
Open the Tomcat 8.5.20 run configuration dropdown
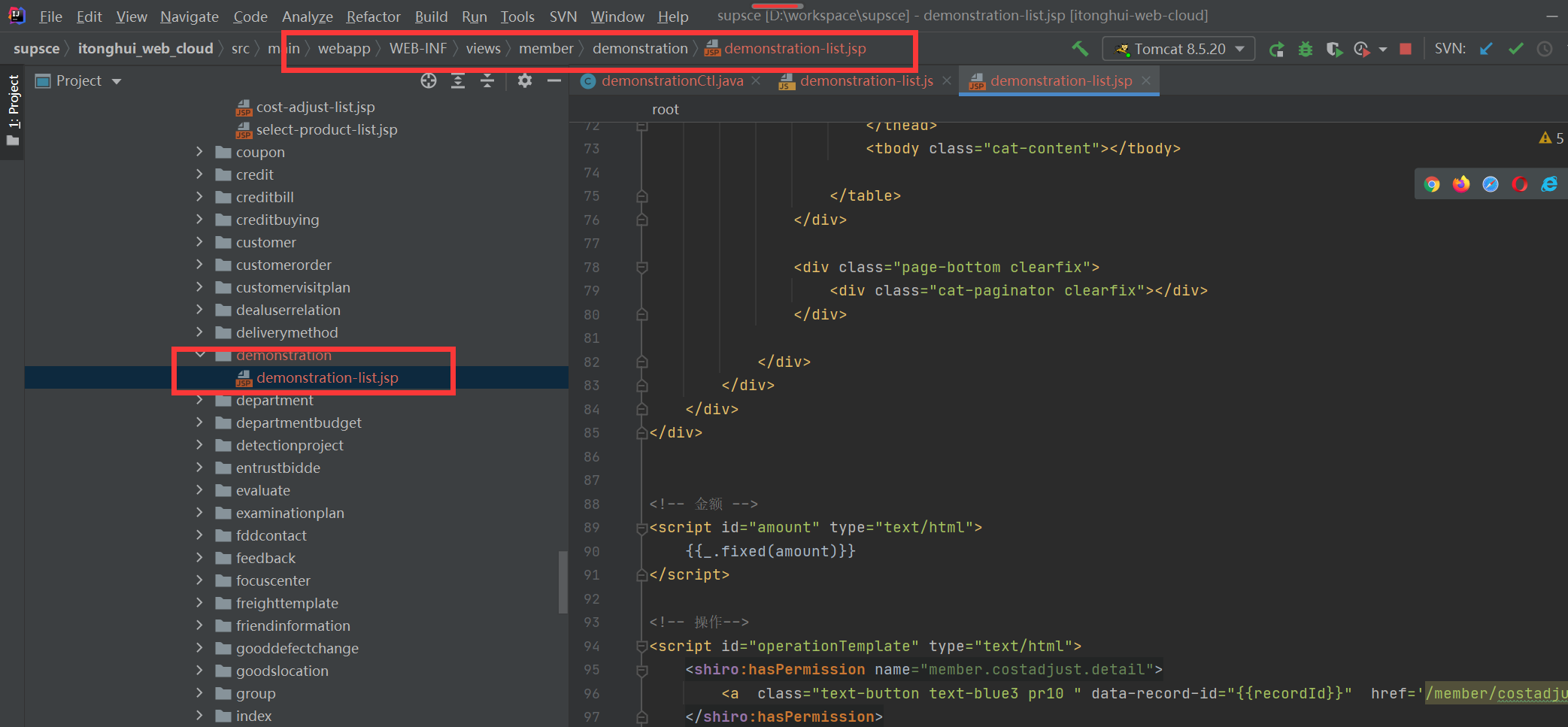click(x=1178, y=49)
